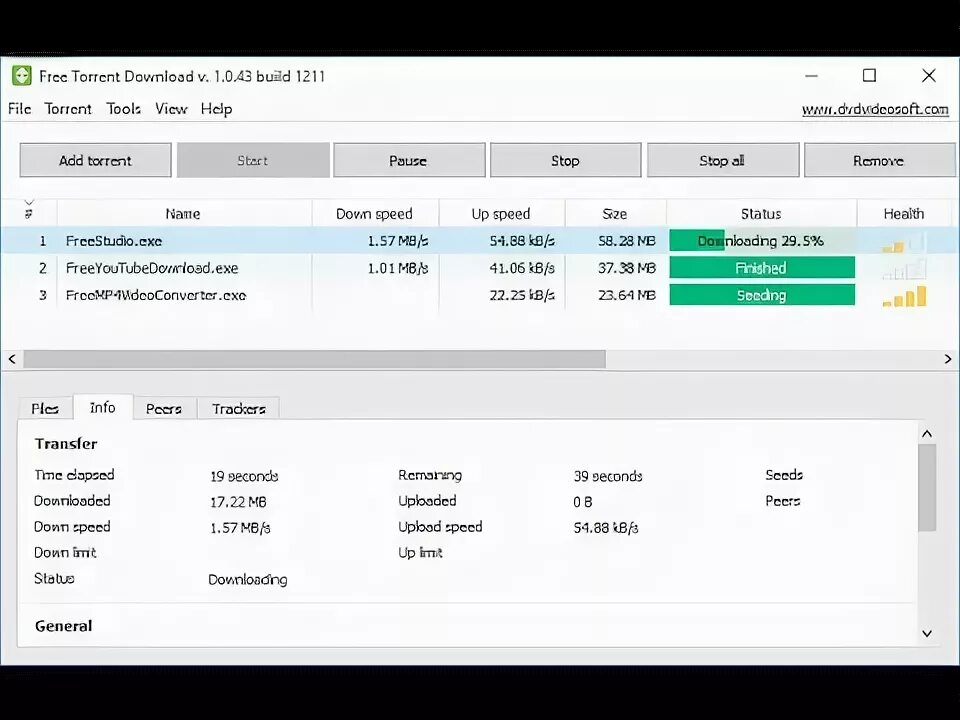Click the Stop all button
Screen dimensions: 960x720
click(x=722, y=160)
